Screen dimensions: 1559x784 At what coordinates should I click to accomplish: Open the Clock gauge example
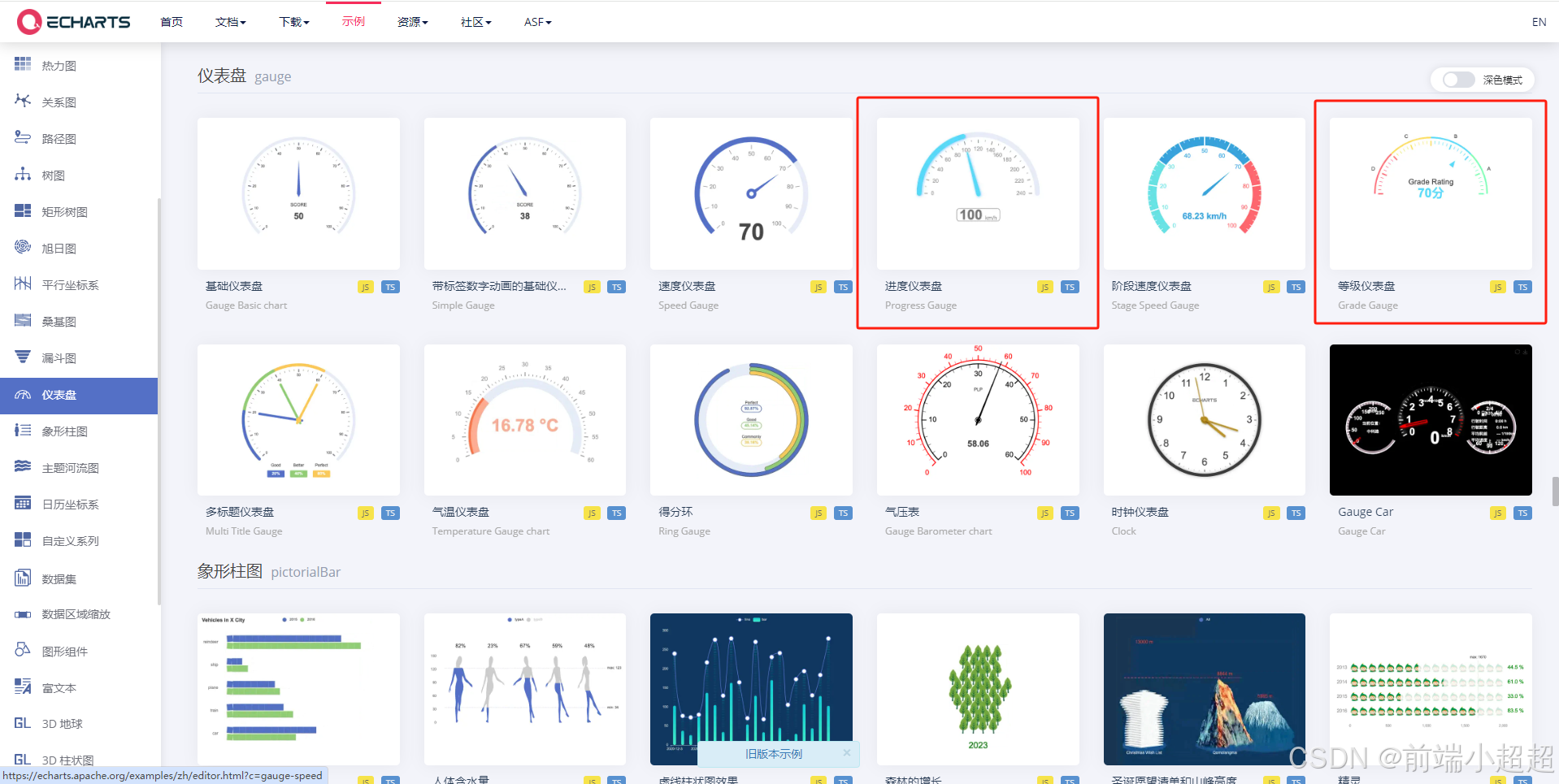point(1204,420)
